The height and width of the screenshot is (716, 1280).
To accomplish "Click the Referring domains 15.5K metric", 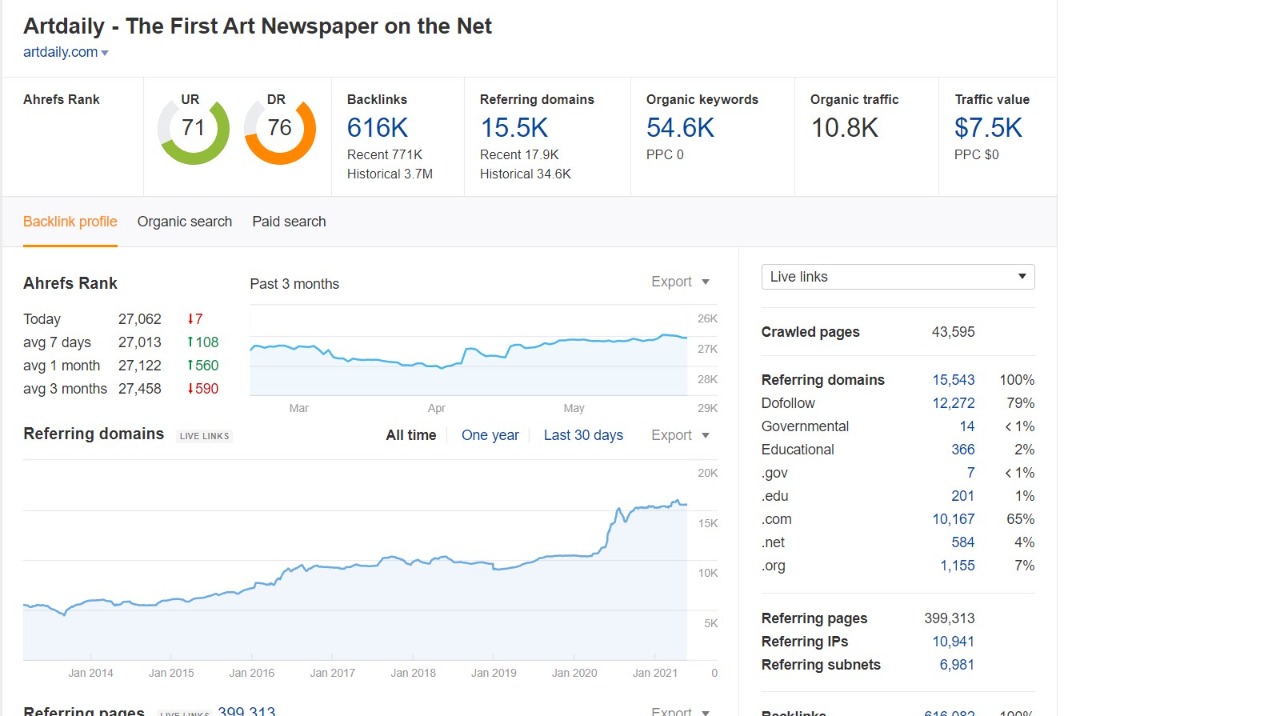I will [514, 128].
